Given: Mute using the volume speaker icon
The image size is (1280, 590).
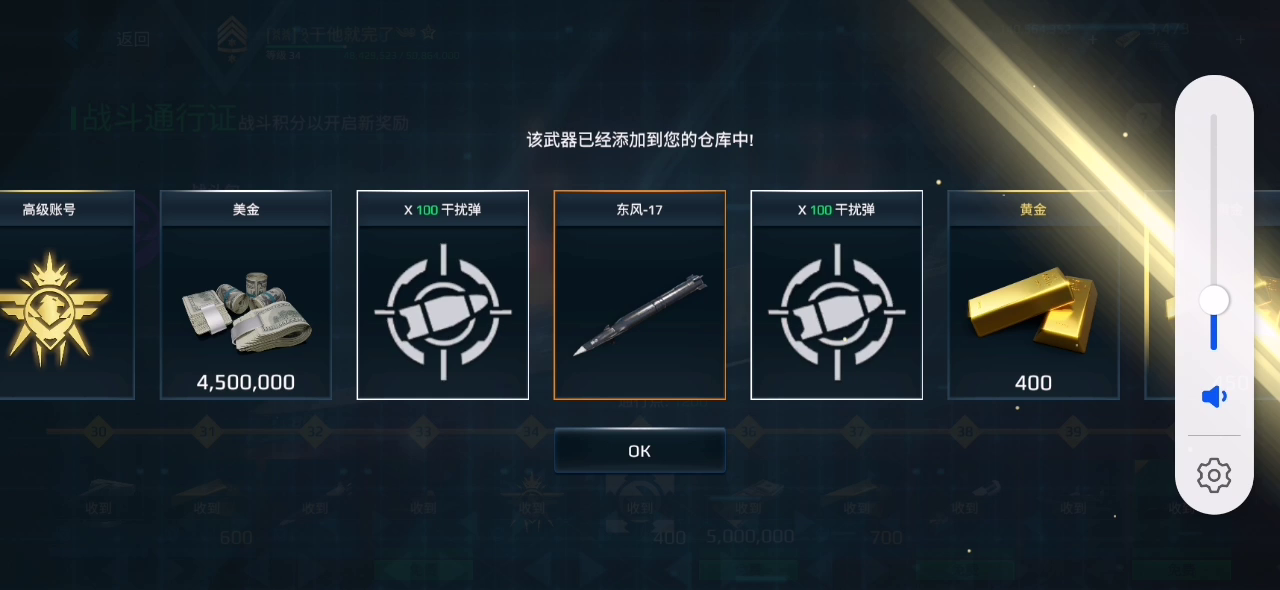Looking at the screenshot, I should point(1214,397).
